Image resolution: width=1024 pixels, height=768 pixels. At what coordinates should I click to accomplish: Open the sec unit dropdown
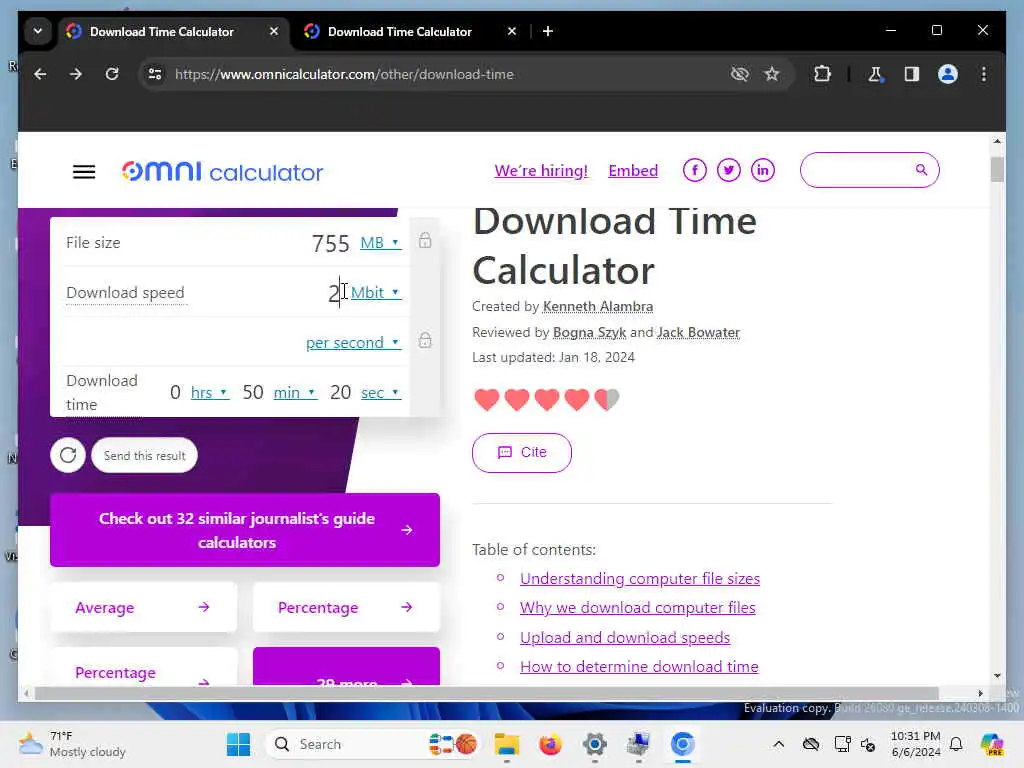coord(381,392)
